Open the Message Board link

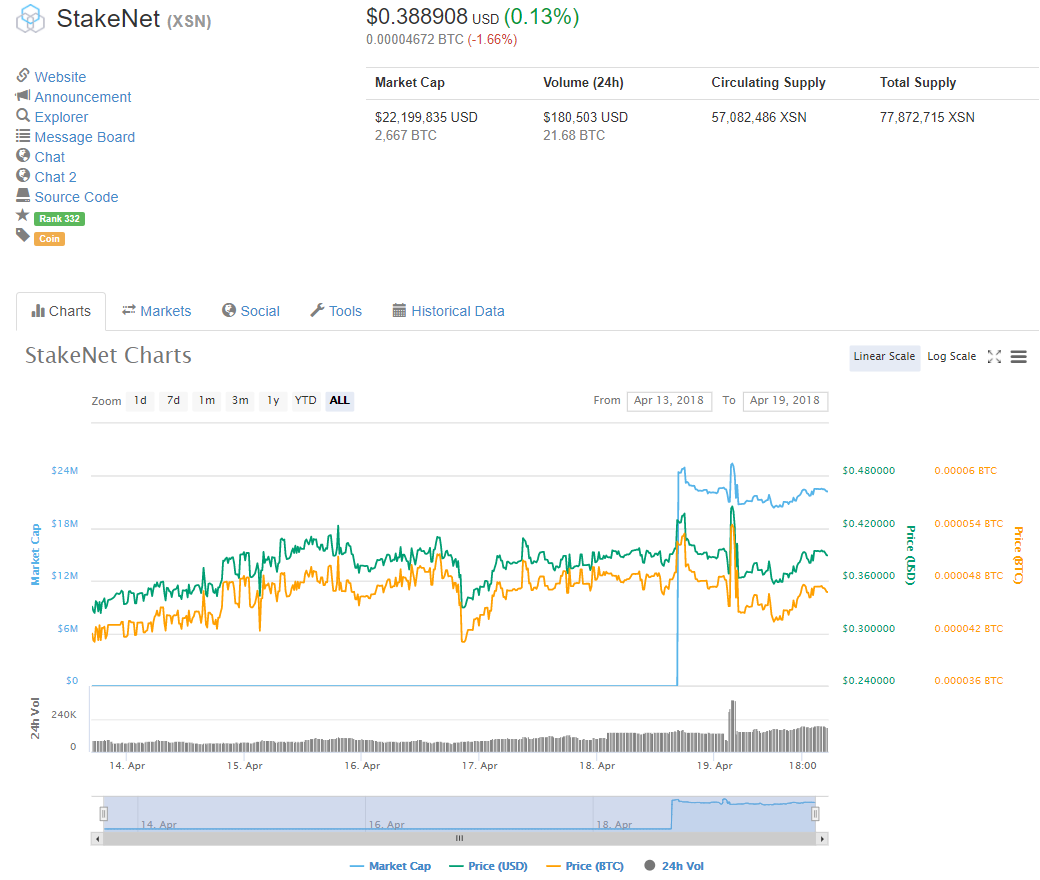tap(85, 137)
